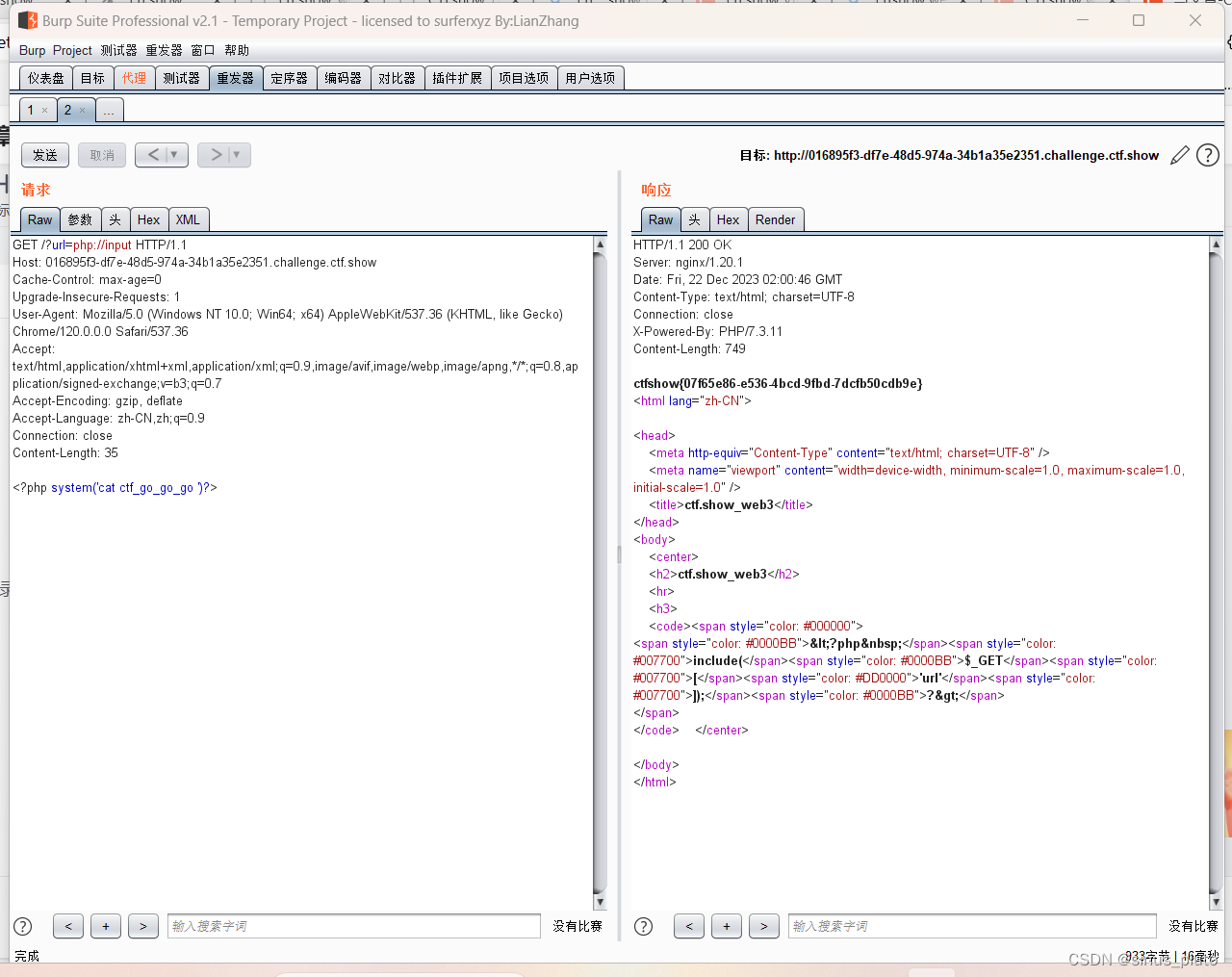This screenshot has height=977, width=1232.
Task: Switch to the 项目选项 tab
Action: (x=525, y=78)
